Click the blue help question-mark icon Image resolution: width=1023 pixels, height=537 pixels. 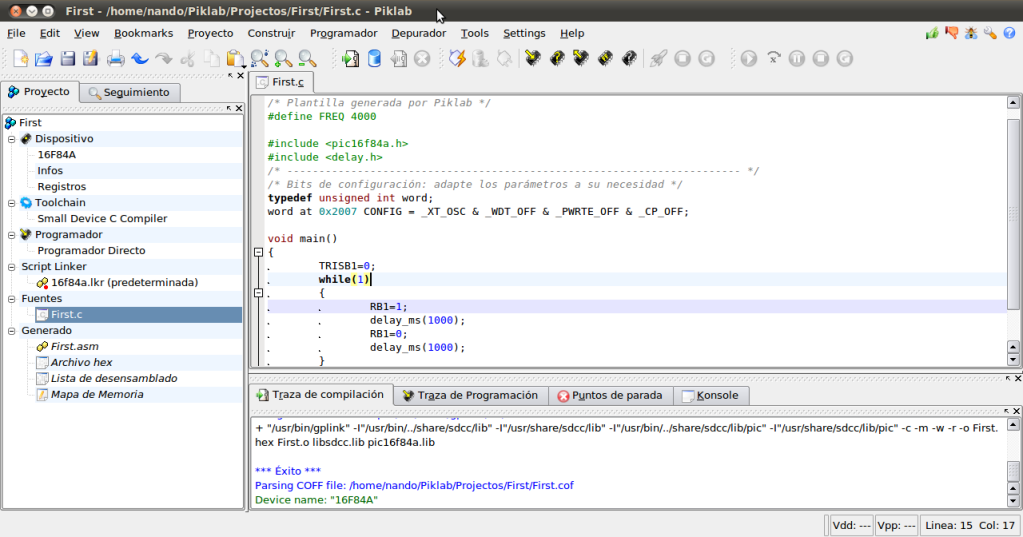(x=1009, y=33)
